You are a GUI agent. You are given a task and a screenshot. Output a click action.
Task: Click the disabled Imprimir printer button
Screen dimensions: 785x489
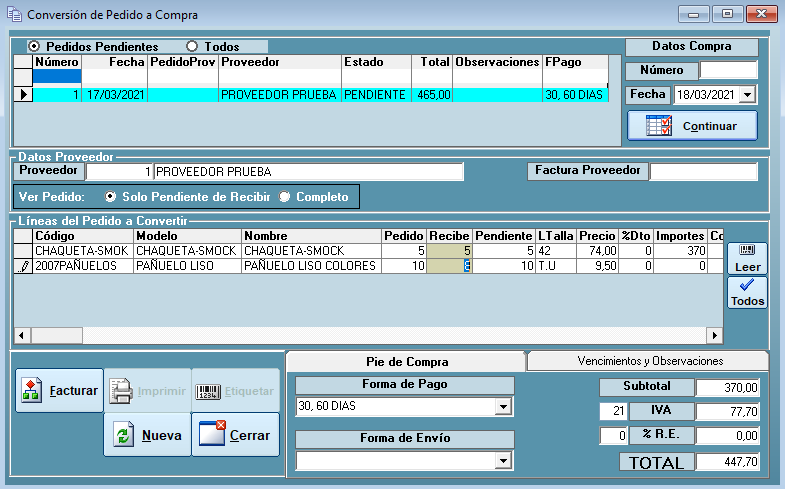click(148, 390)
